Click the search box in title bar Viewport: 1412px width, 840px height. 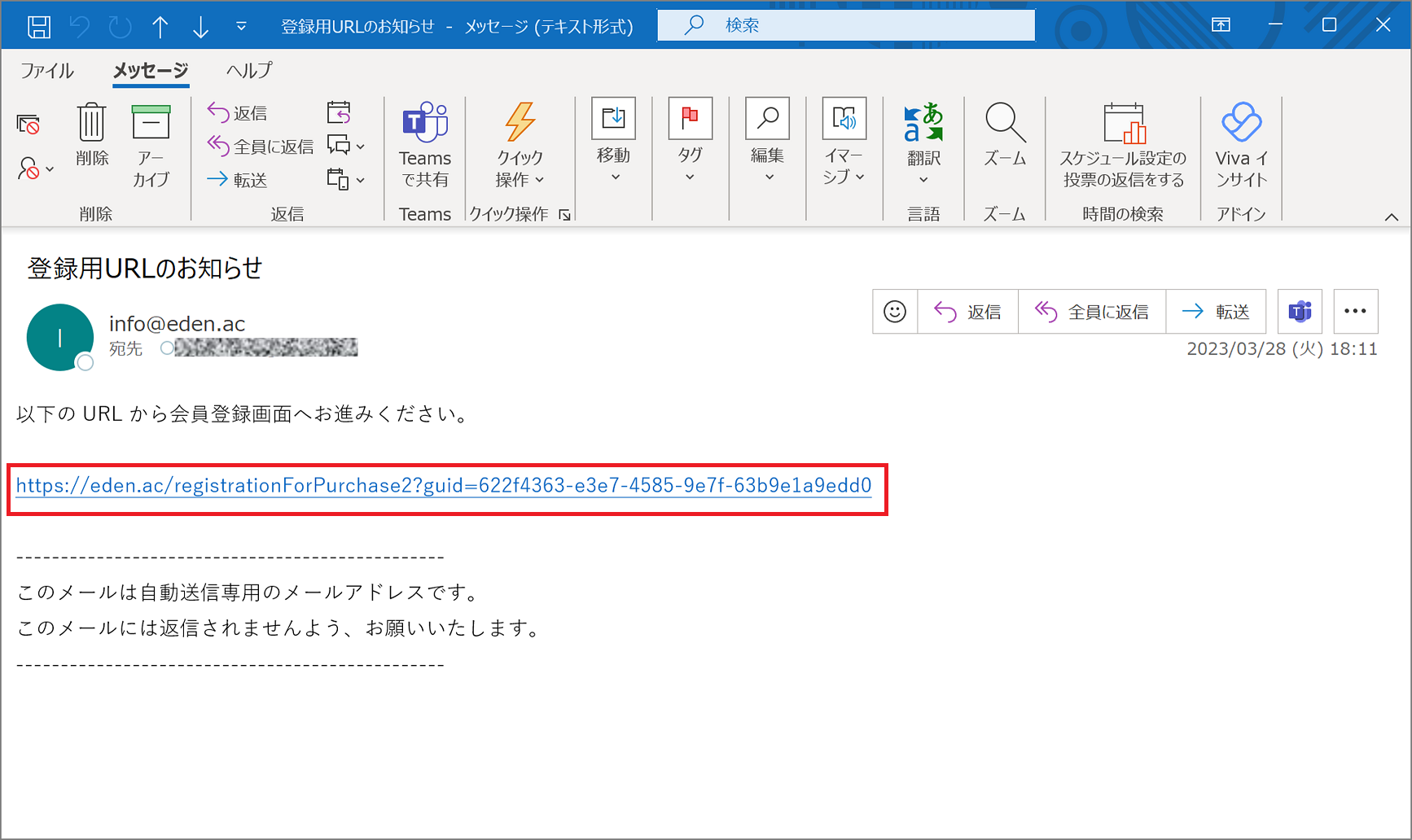[846, 25]
